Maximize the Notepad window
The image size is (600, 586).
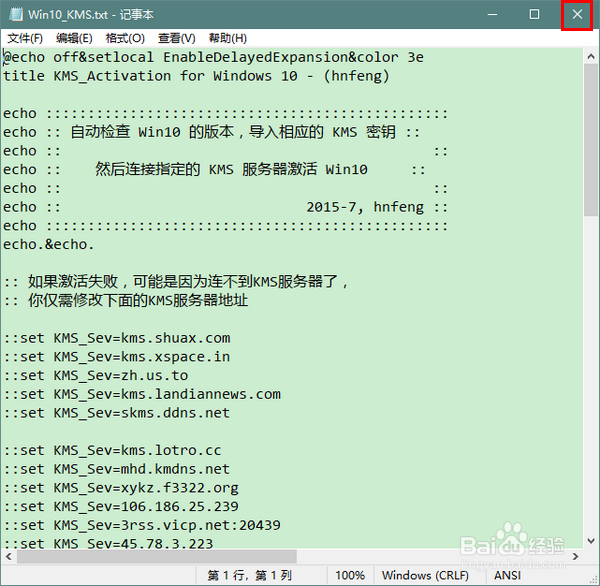534,15
